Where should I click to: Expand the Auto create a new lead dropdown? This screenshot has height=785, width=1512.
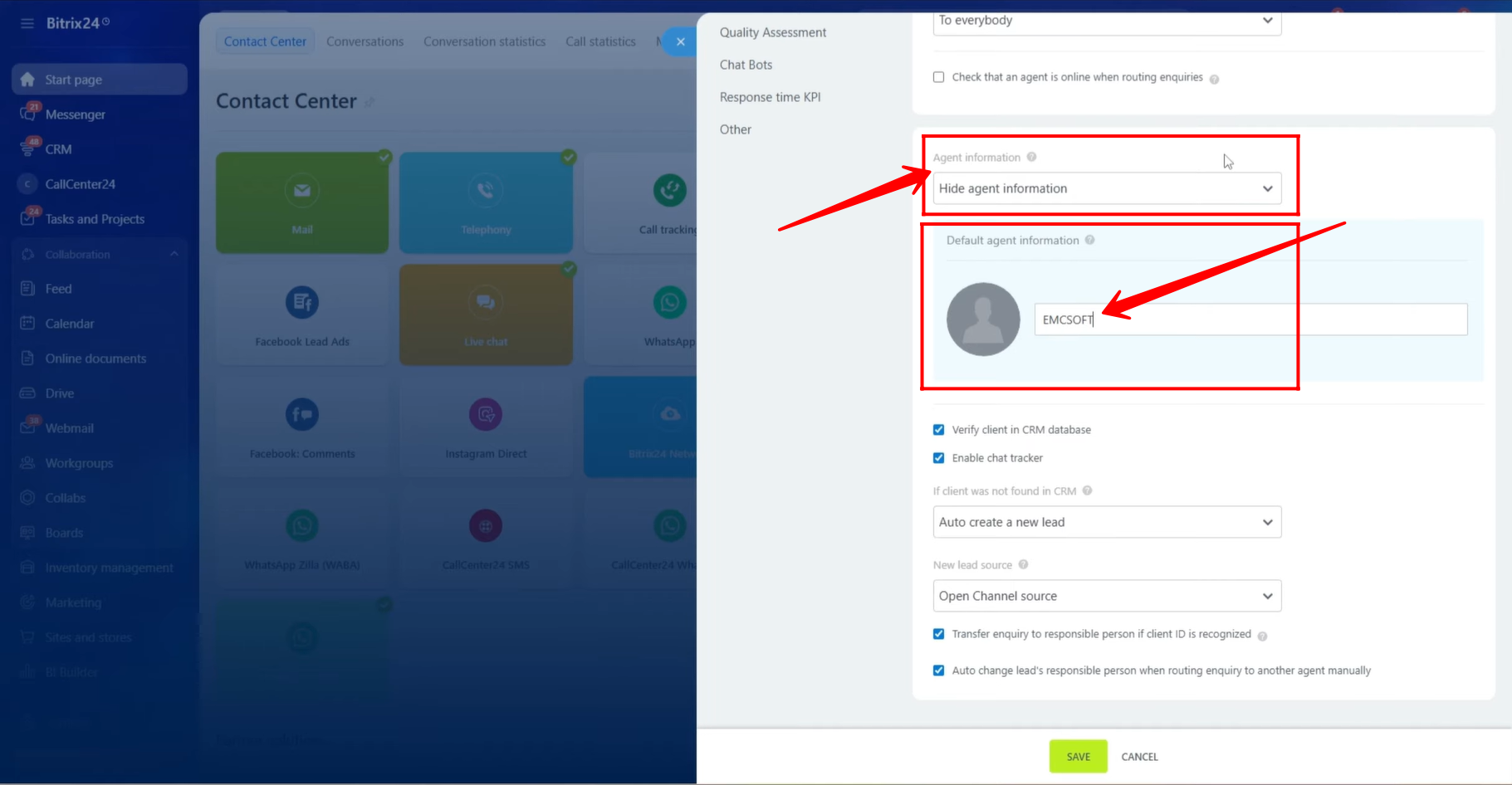point(1106,522)
